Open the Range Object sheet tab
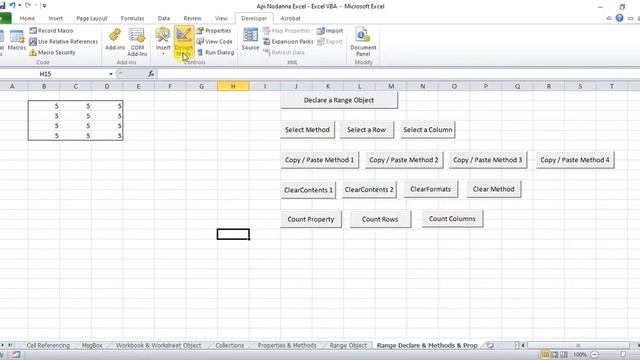Viewport: 640px width, 360px height. coord(348,345)
